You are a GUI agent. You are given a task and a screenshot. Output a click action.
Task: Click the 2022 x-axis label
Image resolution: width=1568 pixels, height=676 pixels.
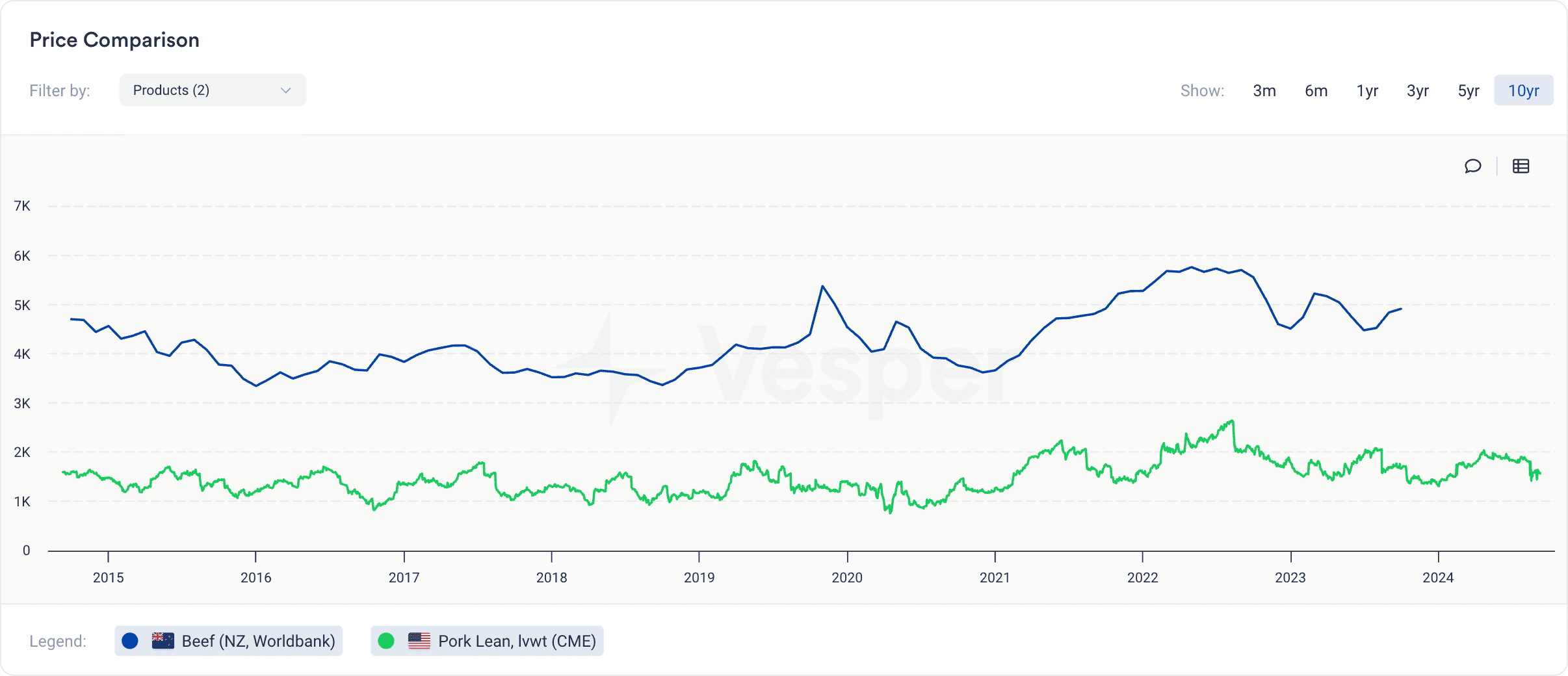pyautogui.click(x=1142, y=577)
